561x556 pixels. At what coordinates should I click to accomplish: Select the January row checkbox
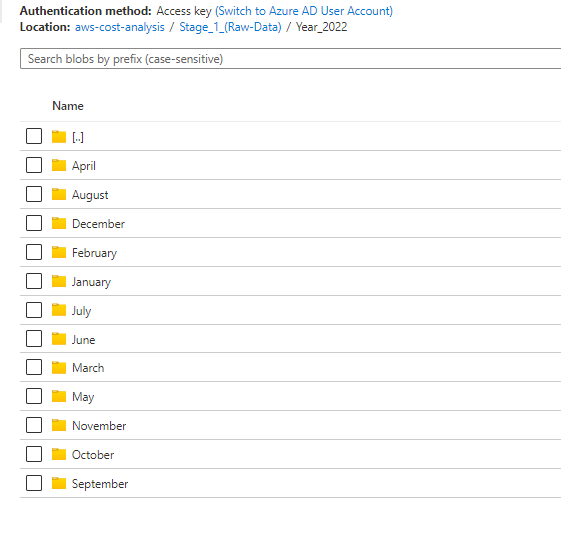tap(34, 281)
